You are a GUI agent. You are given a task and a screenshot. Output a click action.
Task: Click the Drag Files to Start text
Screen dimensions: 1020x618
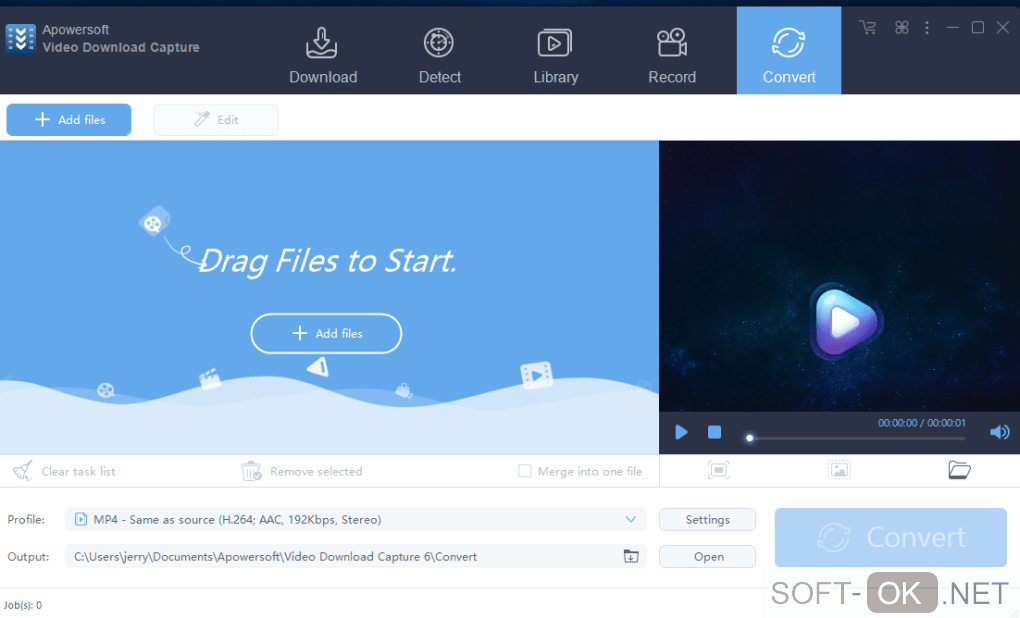[327, 261]
